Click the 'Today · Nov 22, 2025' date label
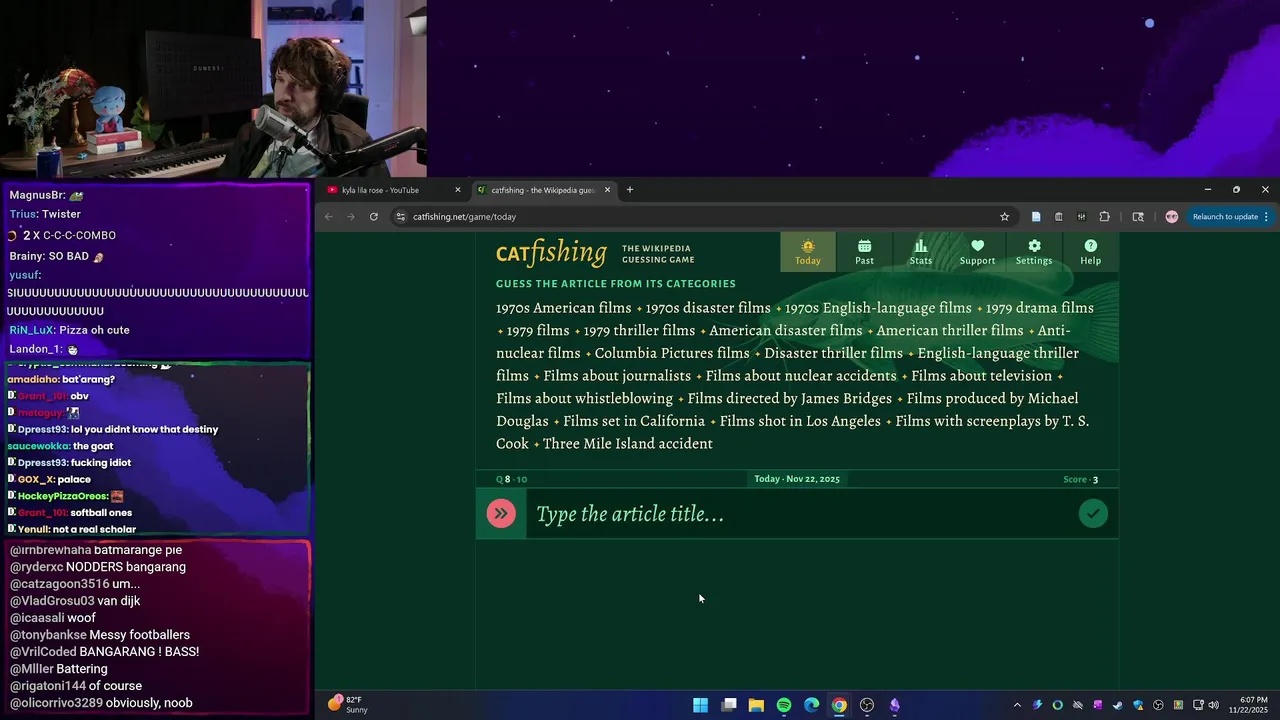 [x=797, y=479]
